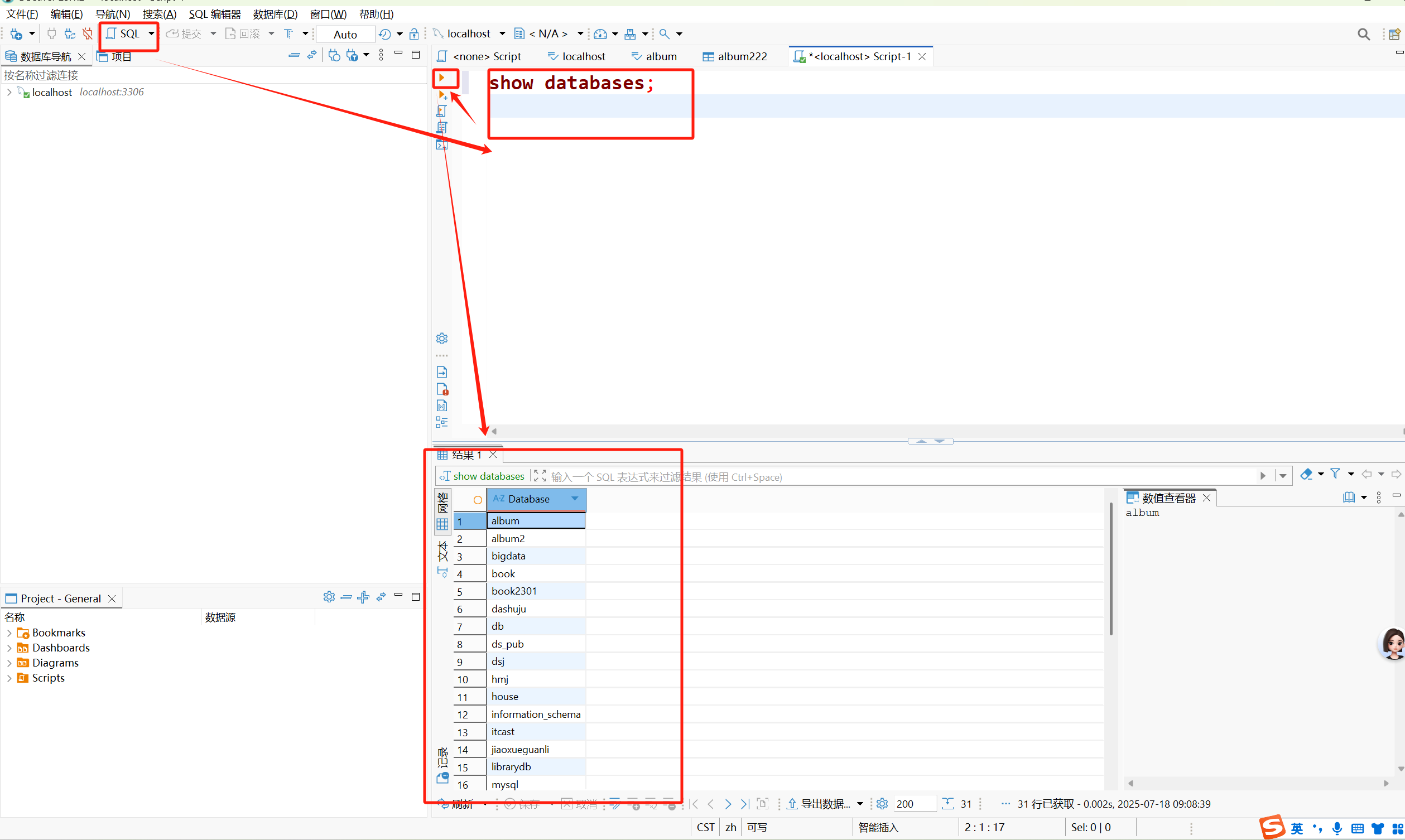Open the SQL 编辑器 menu
The image size is (1405, 840).
[x=214, y=14]
